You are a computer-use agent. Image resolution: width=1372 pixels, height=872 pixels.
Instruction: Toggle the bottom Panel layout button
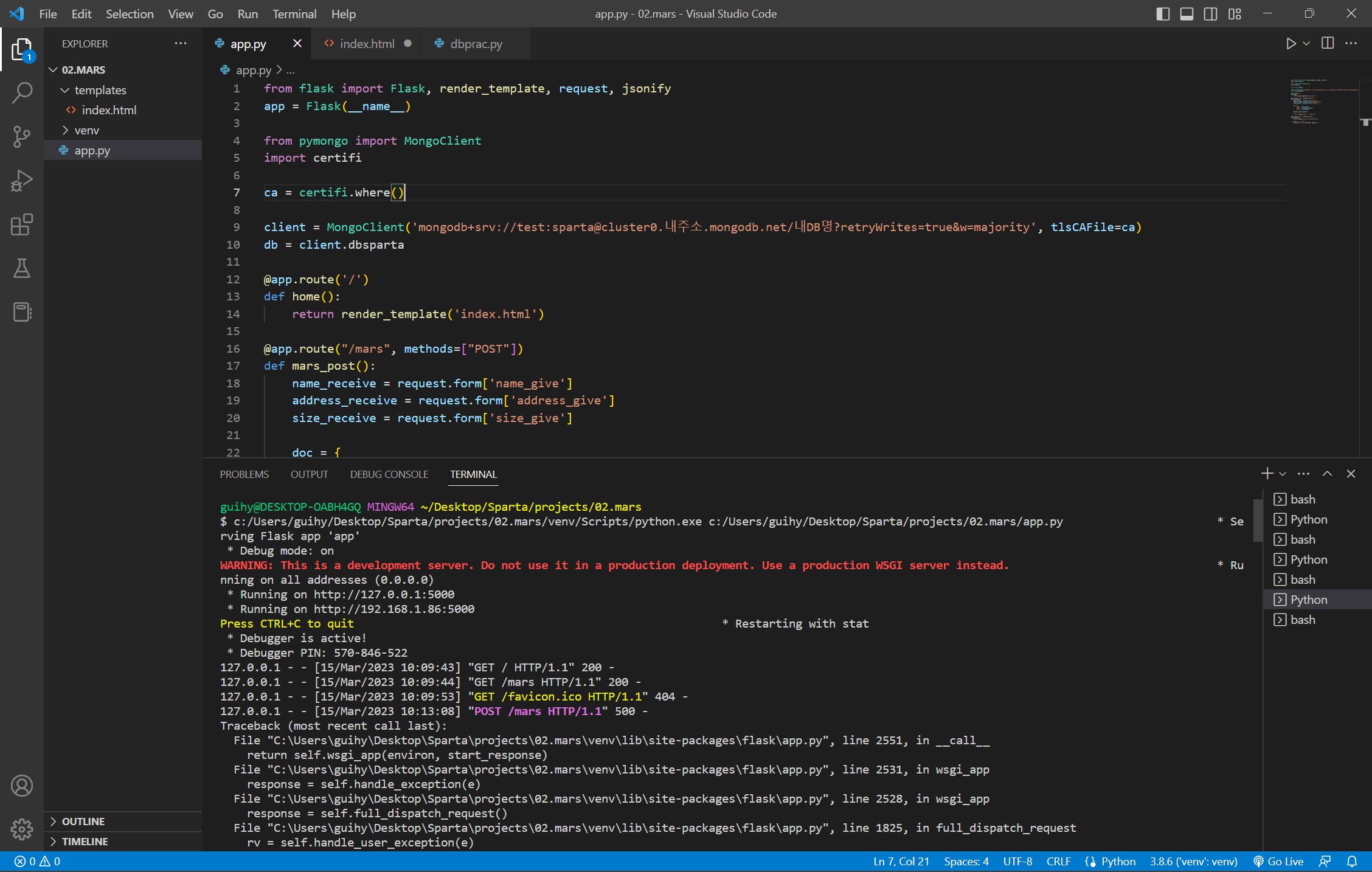1187,14
